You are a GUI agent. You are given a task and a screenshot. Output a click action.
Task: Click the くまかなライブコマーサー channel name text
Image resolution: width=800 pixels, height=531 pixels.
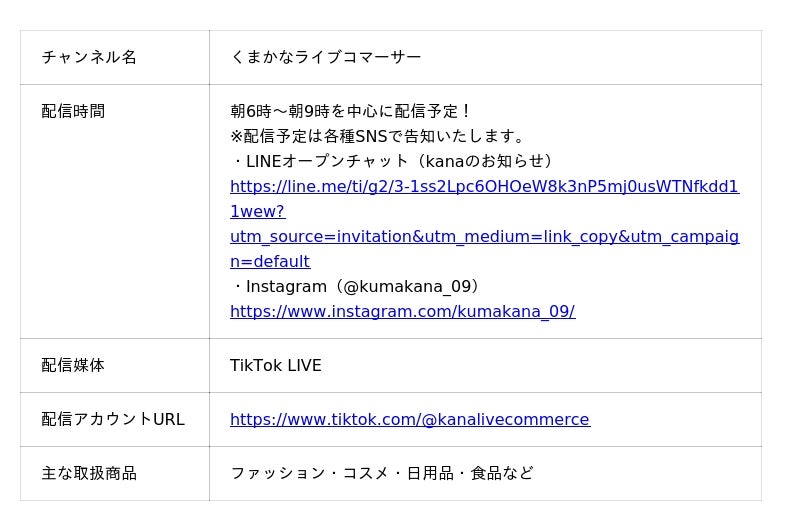click(x=326, y=57)
